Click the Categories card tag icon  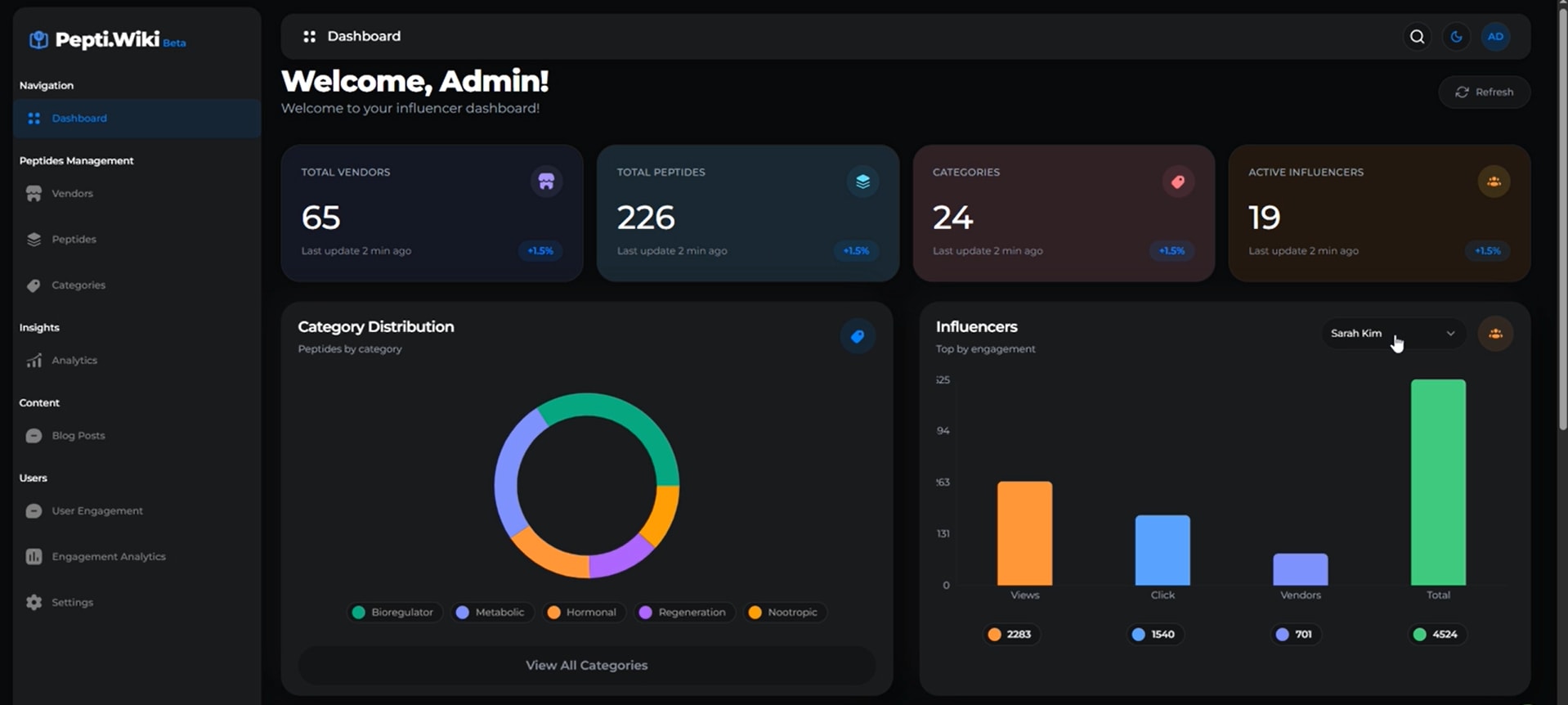[x=1178, y=182]
